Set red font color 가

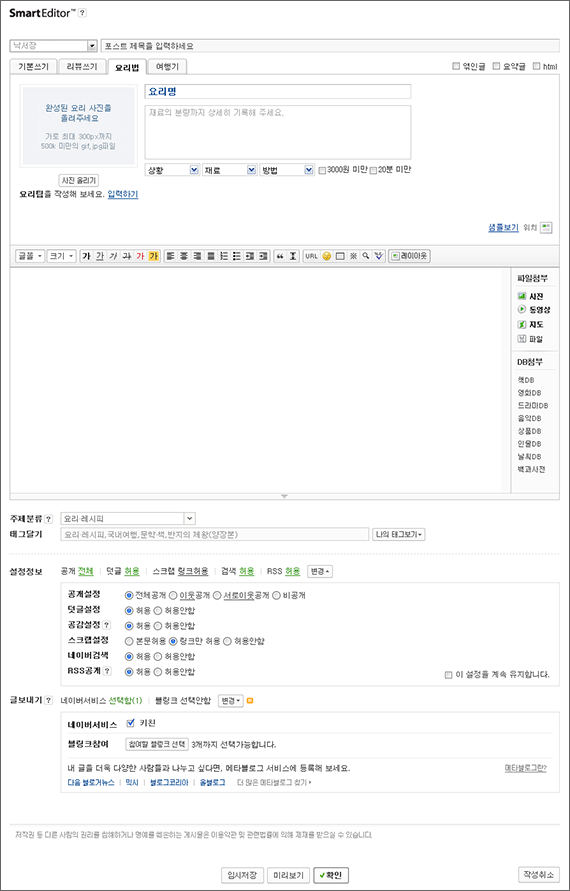pos(140,256)
